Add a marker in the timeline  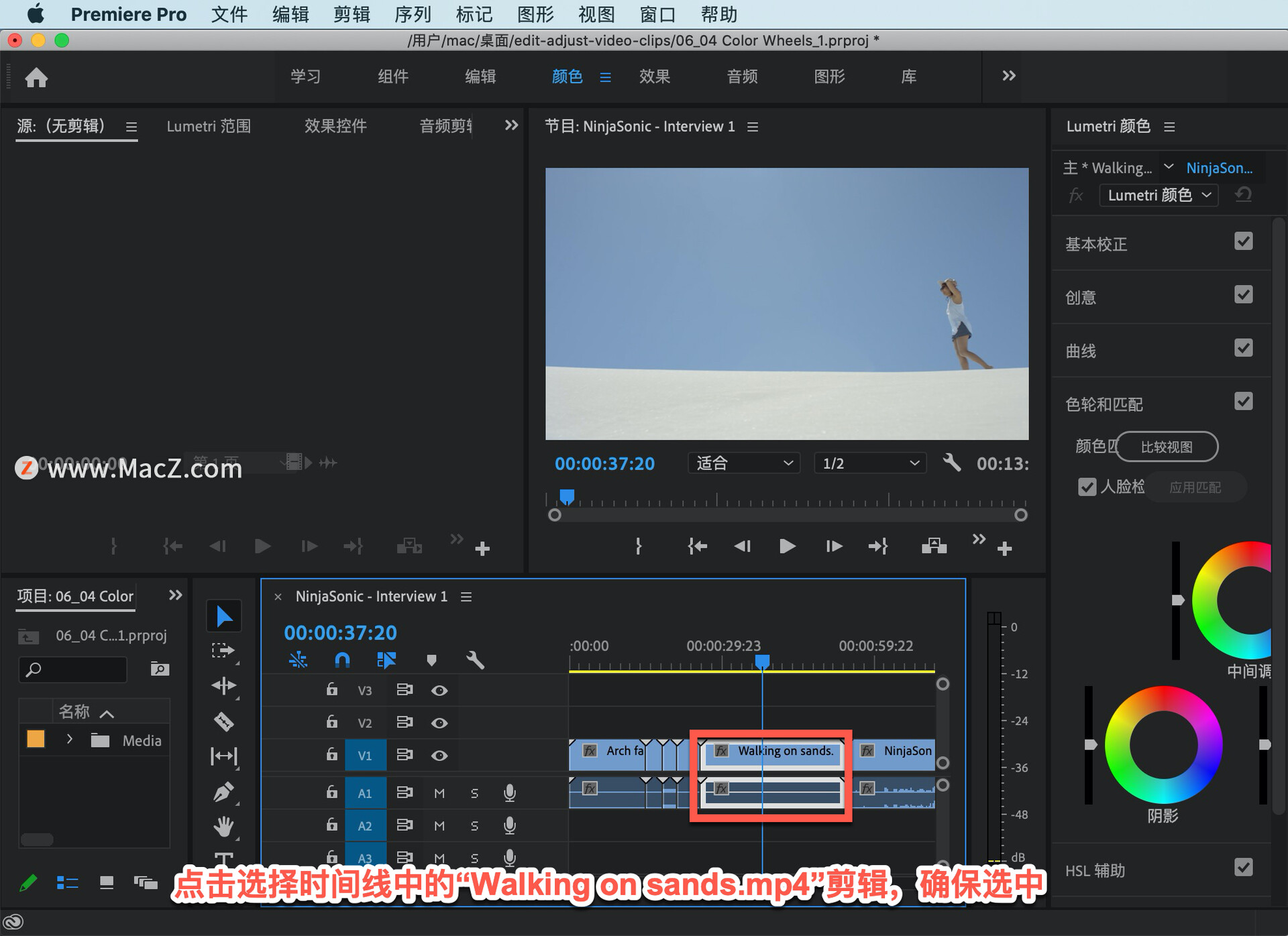point(431,660)
